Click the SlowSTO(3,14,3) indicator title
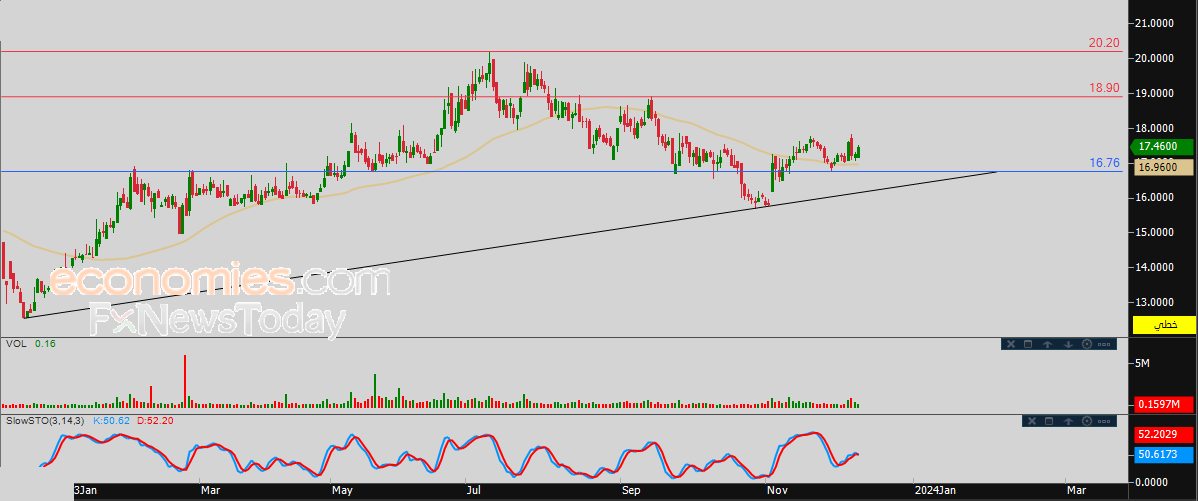 [x=47, y=421]
